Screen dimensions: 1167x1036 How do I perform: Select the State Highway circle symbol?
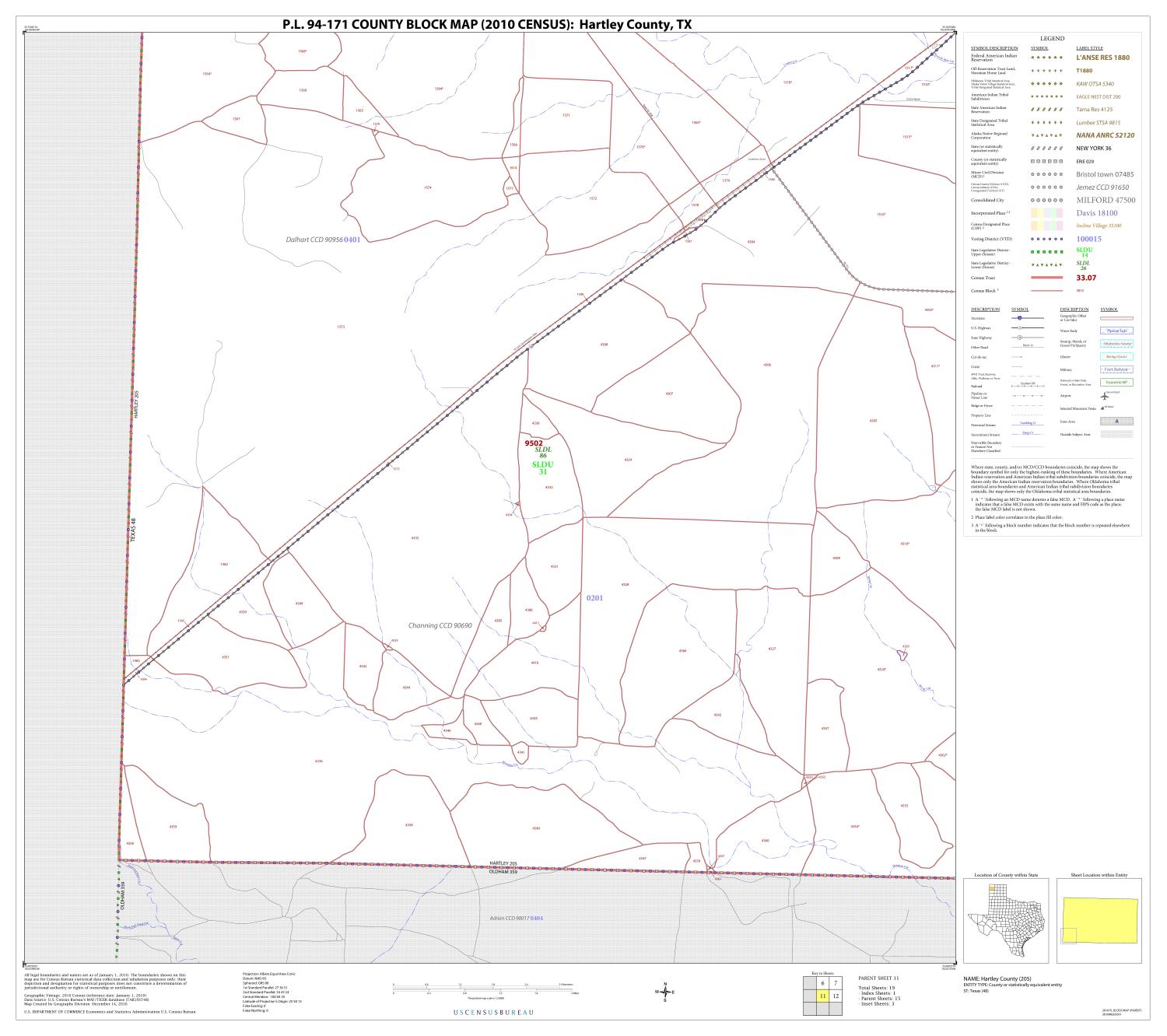(x=1020, y=338)
